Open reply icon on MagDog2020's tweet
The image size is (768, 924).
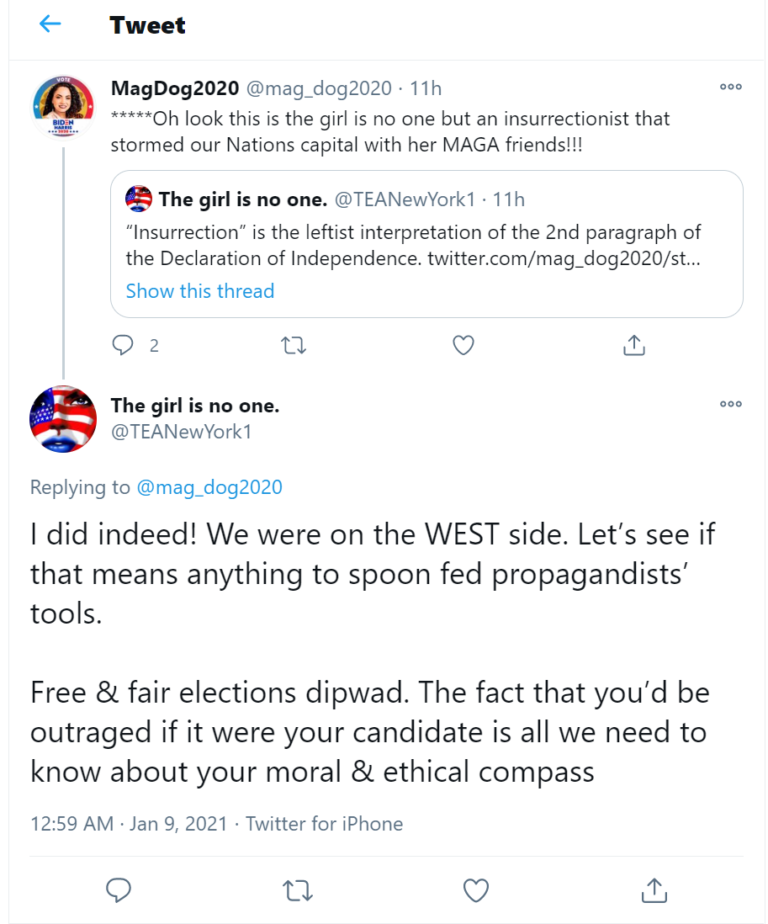pos(123,345)
